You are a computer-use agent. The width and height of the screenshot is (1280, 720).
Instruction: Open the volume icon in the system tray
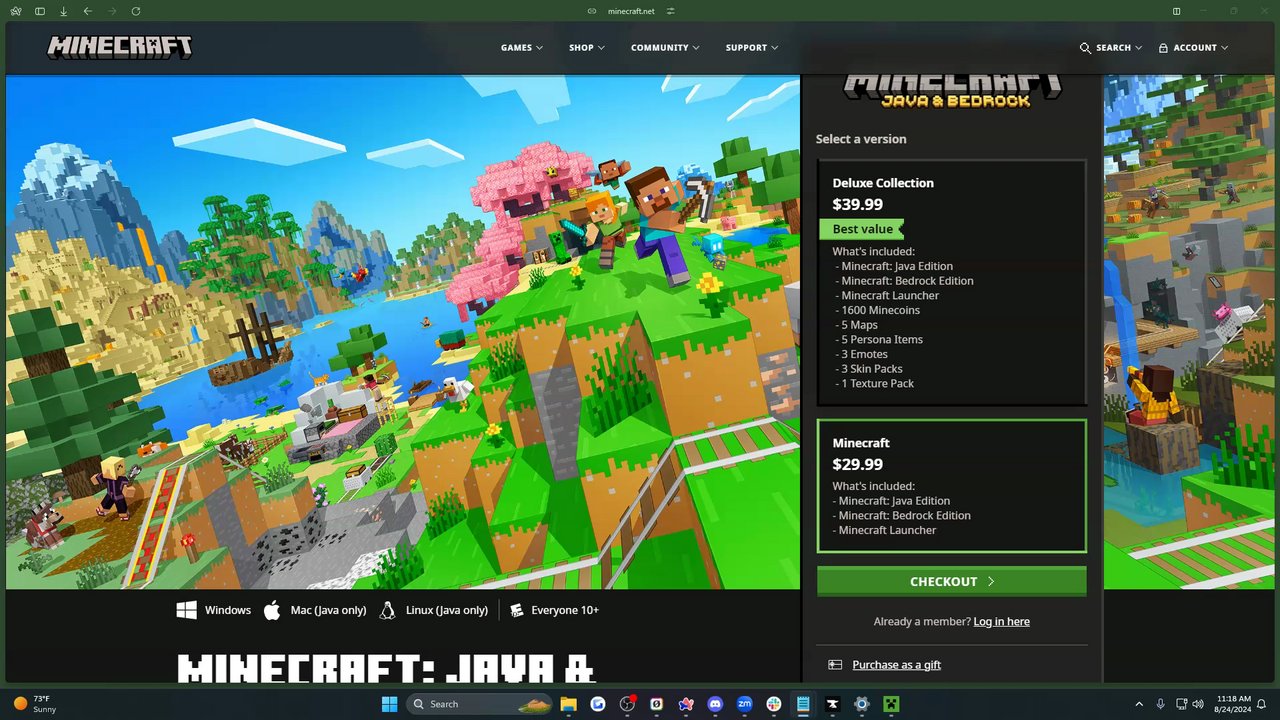(x=1198, y=704)
